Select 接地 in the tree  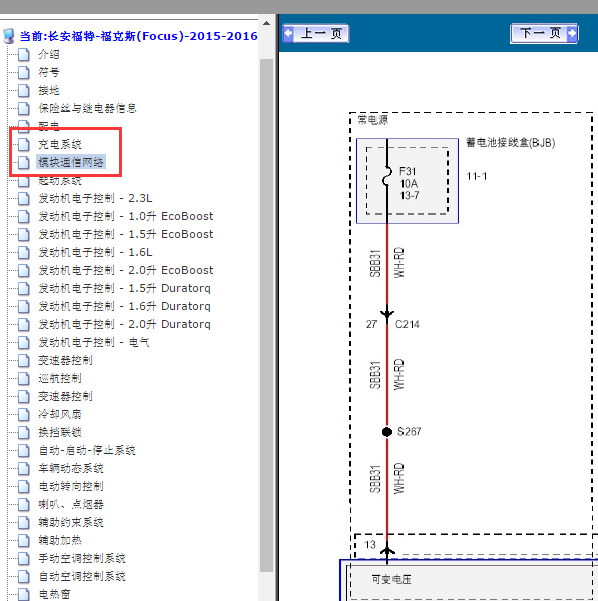pyautogui.click(x=49, y=90)
